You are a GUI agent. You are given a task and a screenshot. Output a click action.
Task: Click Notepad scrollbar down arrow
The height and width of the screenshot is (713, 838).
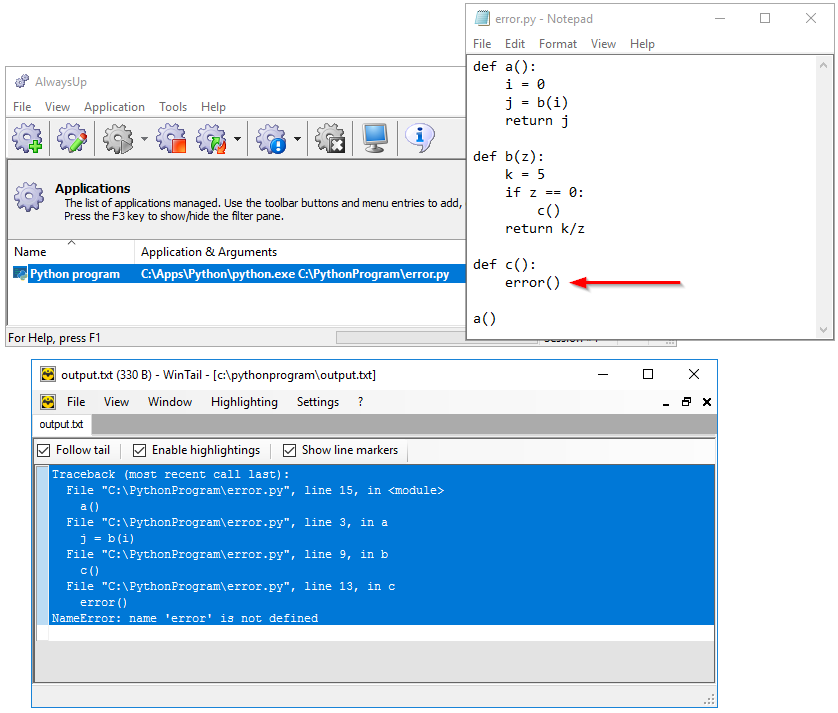pos(823,330)
